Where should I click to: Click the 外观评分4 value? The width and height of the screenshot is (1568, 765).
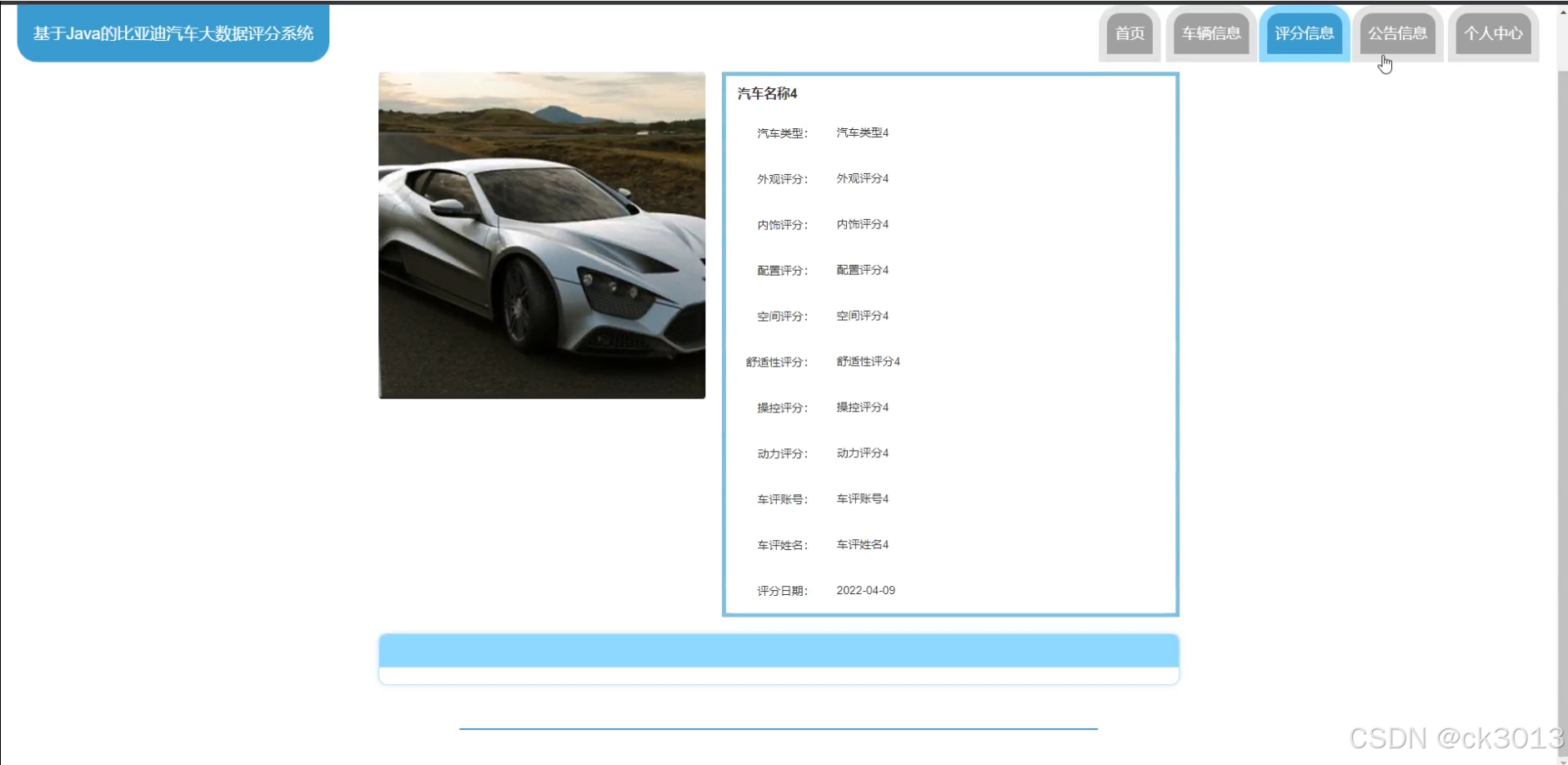(x=863, y=178)
